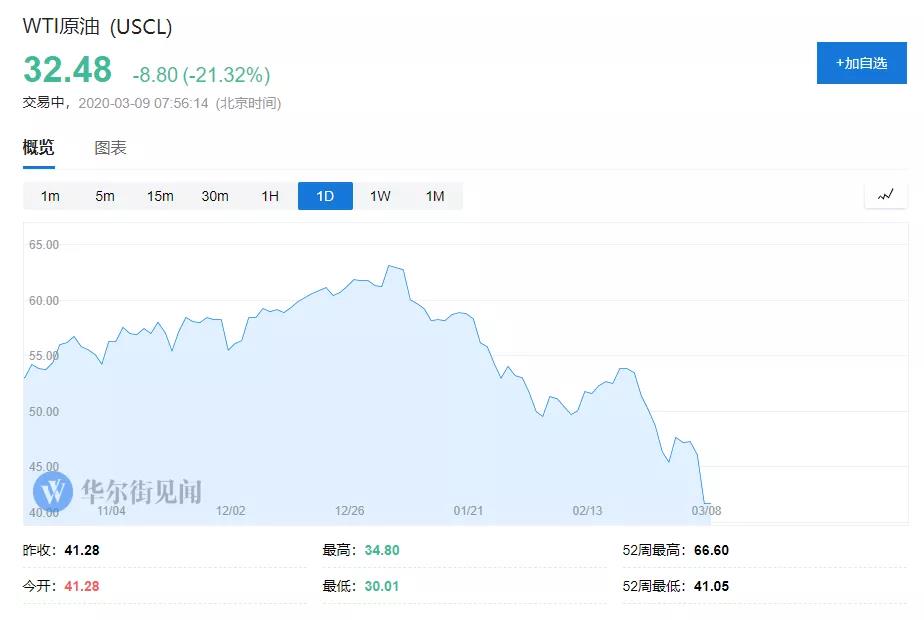Viewport: 924px width, 620px height.
Task: Switch to the 概览 overview tab
Action: 39,148
